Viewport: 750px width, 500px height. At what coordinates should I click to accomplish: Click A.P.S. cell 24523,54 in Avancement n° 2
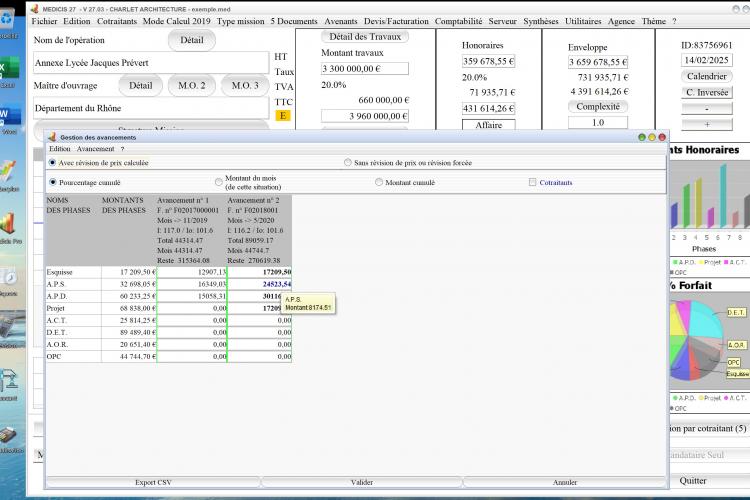tap(260, 284)
